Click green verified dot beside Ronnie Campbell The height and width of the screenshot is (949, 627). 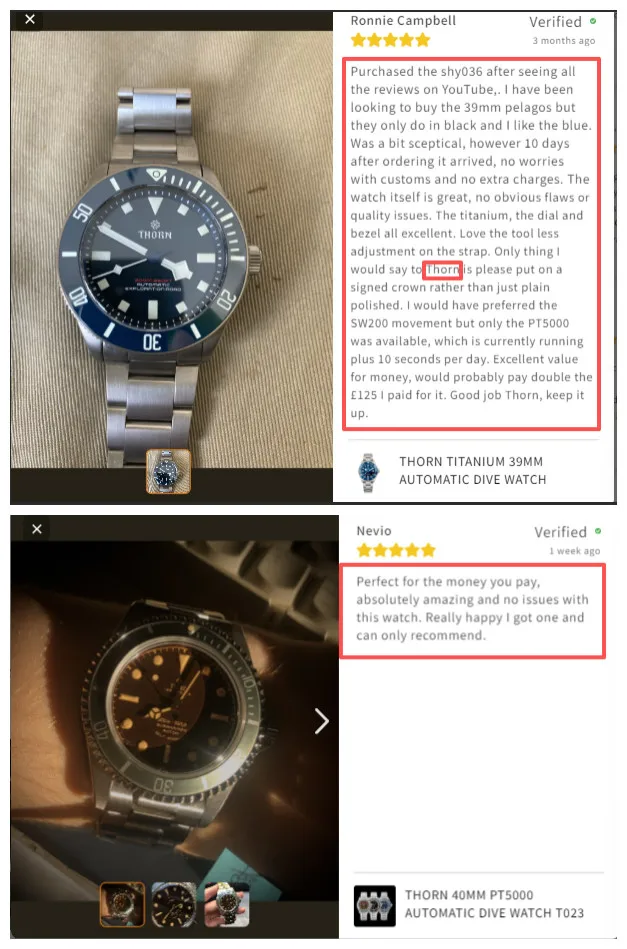[593, 21]
